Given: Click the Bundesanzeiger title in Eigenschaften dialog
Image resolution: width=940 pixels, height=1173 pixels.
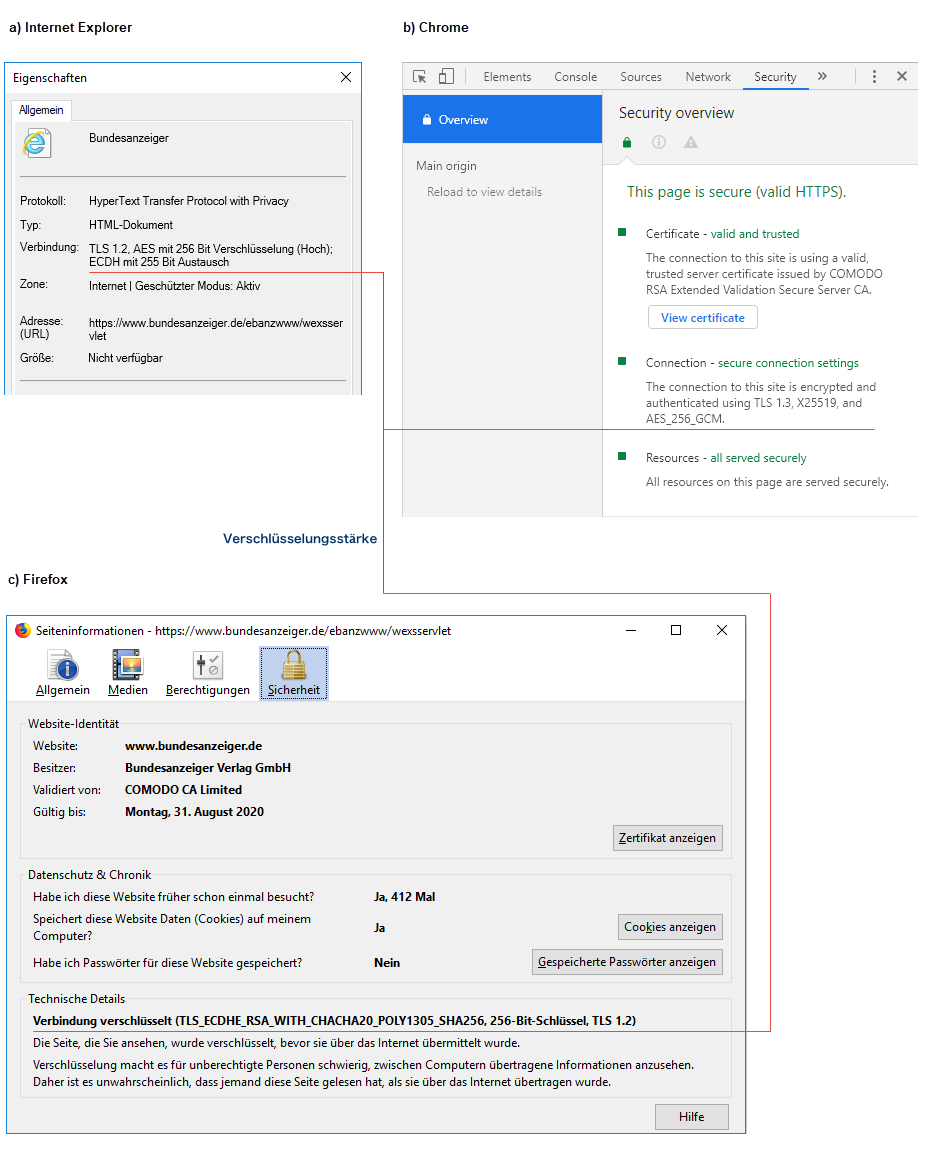Looking at the screenshot, I should click(129, 138).
